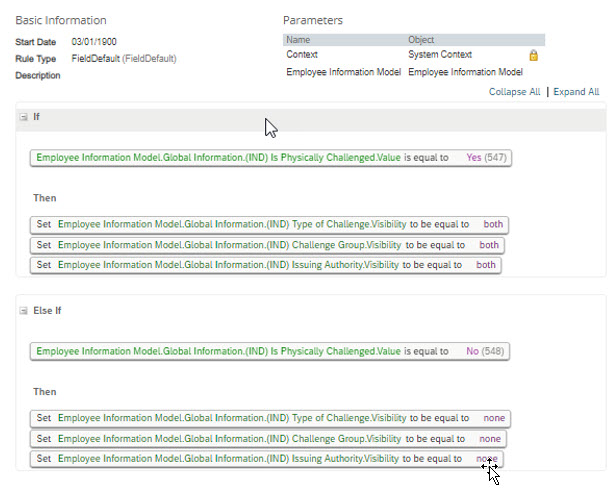Image resolution: width=611 pixels, height=492 pixels.
Task: Click the lock icon next to System Context
Action: pyautogui.click(x=533, y=55)
